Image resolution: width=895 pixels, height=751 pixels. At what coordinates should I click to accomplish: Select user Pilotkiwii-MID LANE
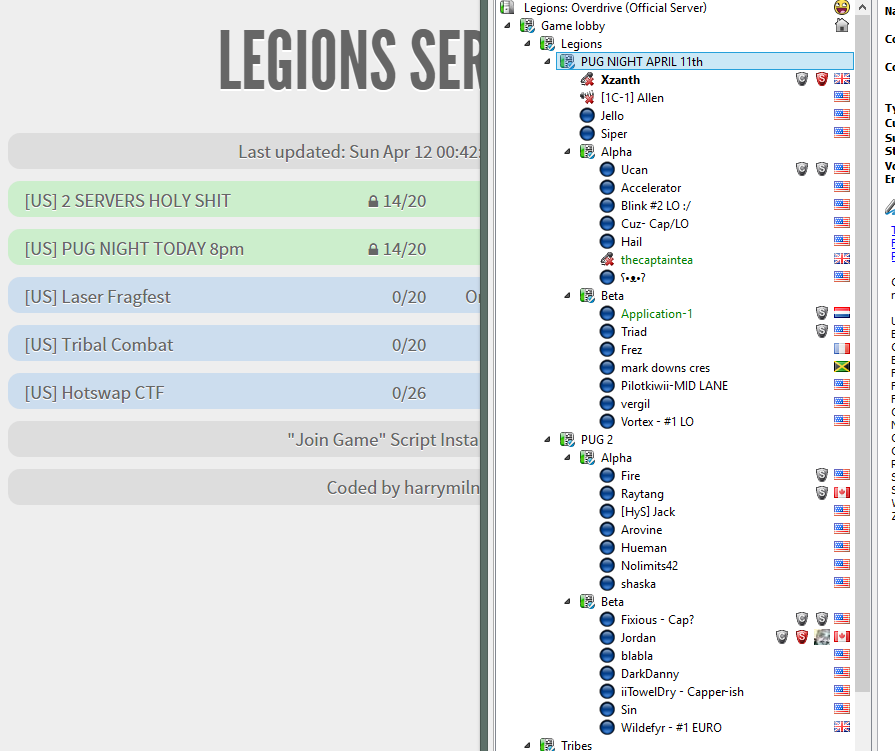pyautogui.click(x=674, y=386)
